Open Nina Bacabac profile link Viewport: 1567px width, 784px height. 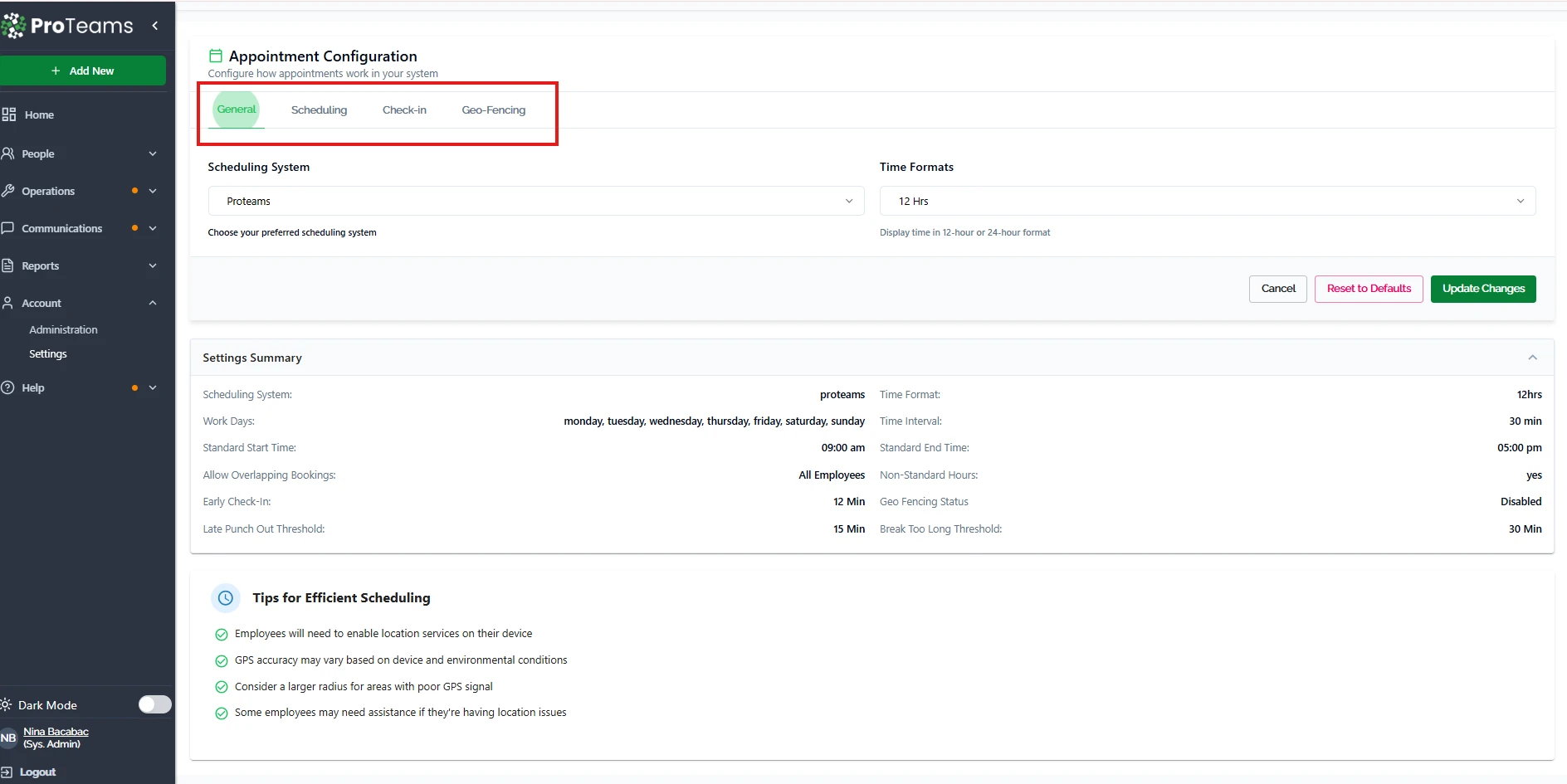coord(56,732)
